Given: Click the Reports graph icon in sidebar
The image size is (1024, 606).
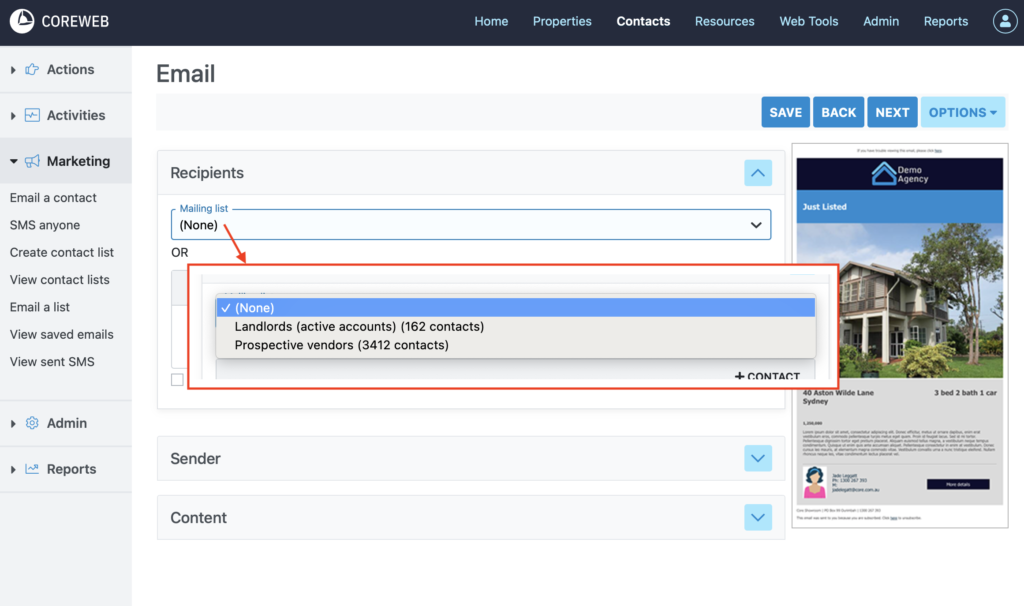Looking at the screenshot, I should coord(32,470).
